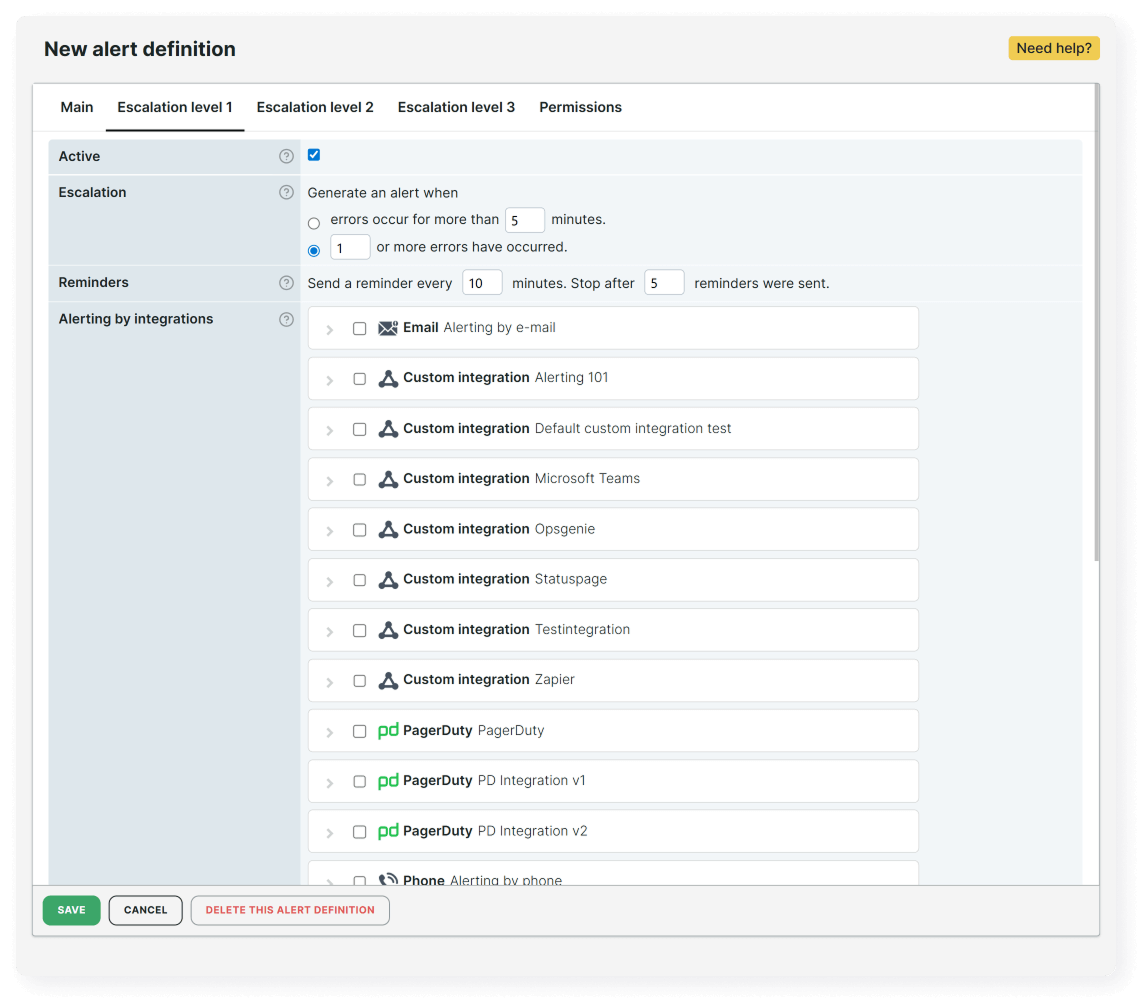Click the Email alerting icon
This screenshot has width=1148, height=1008.
point(388,327)
